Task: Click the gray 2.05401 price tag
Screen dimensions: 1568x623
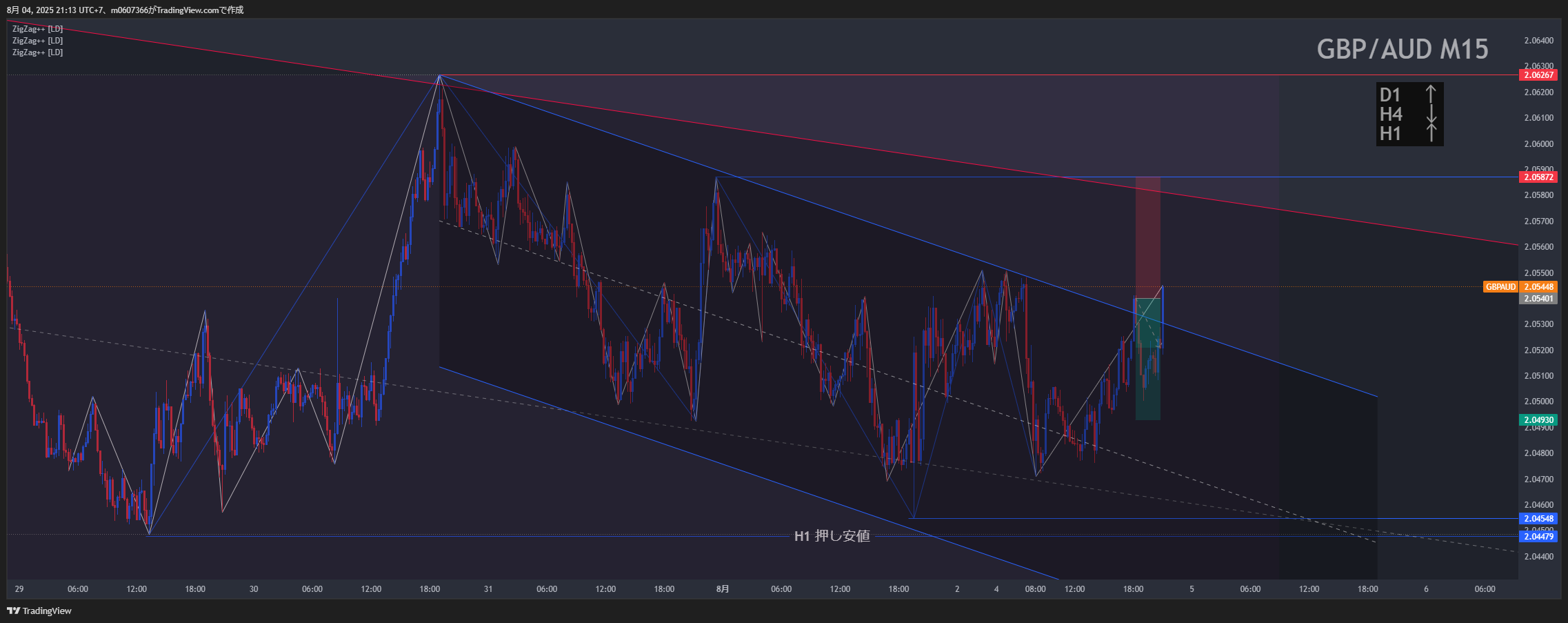Action: click(1538, 299)
